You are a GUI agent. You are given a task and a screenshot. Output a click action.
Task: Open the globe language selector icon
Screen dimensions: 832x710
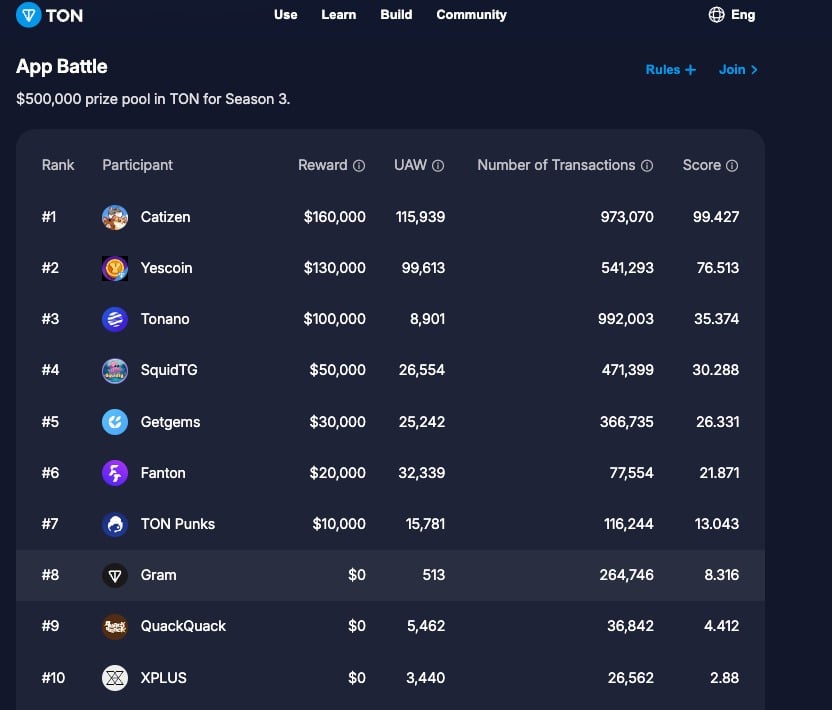point(716,15)
